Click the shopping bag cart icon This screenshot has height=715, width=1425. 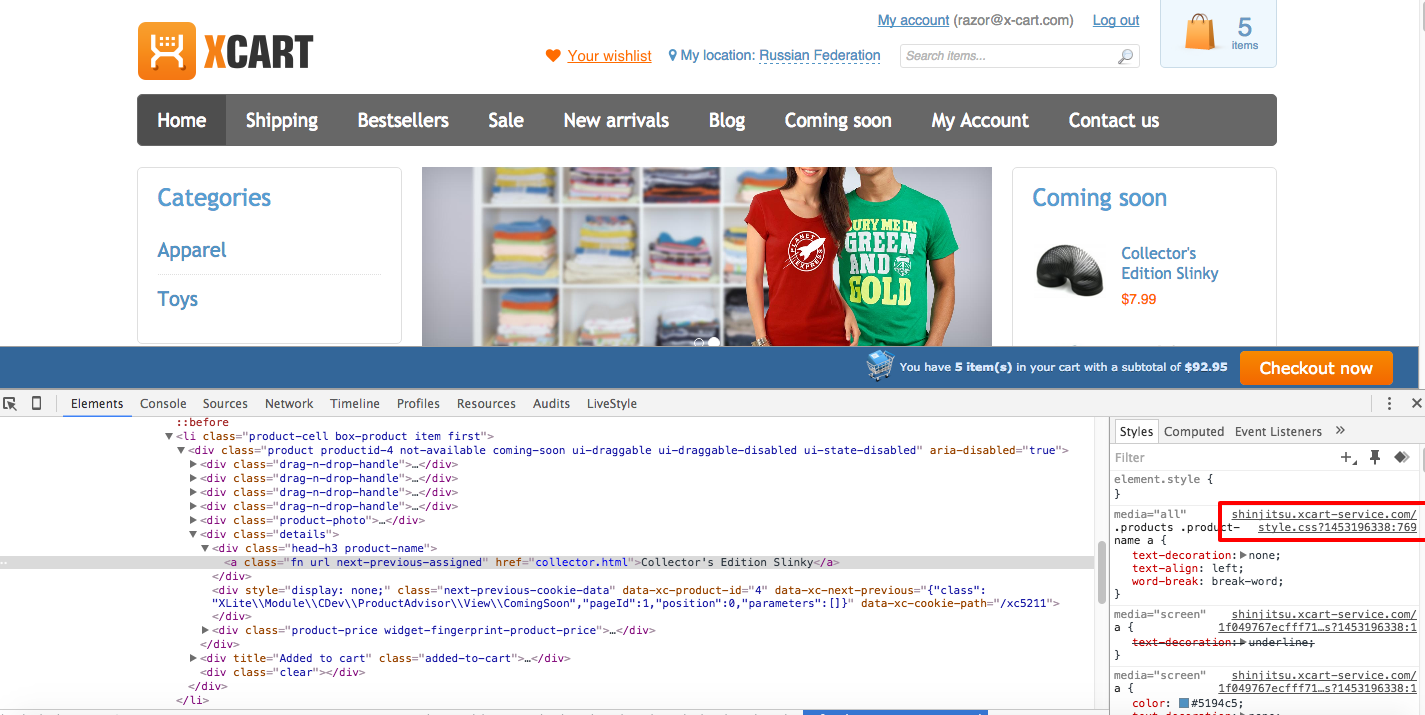click(x=1200, y=33)
